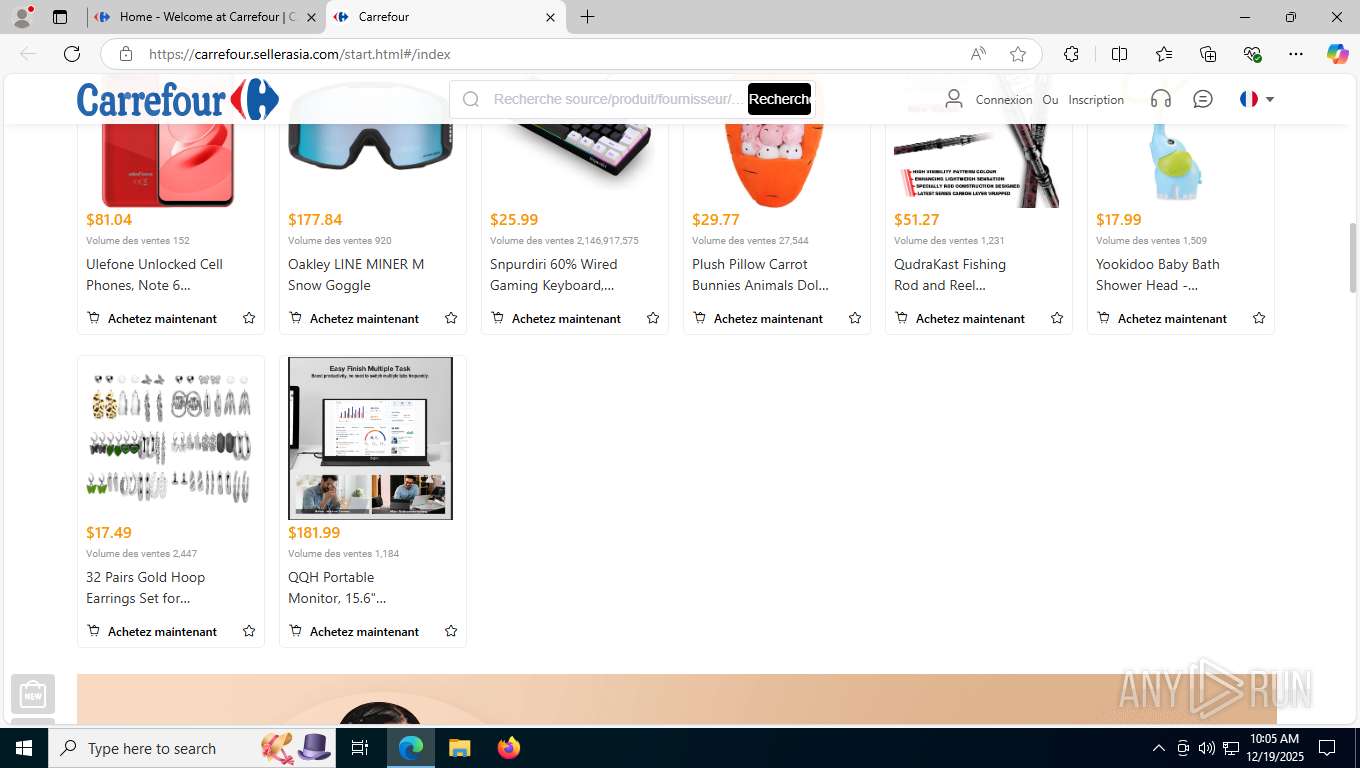Open Edge Settings and more menu
Viewport: 1360px width, 768px height.
click(x=1296, y=54)
